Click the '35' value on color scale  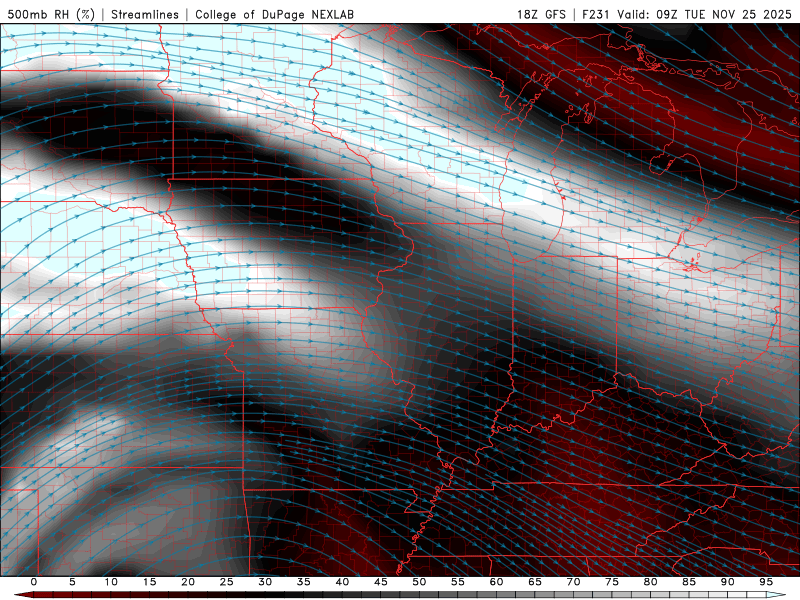pyautogui.click(x=303, y=582)
